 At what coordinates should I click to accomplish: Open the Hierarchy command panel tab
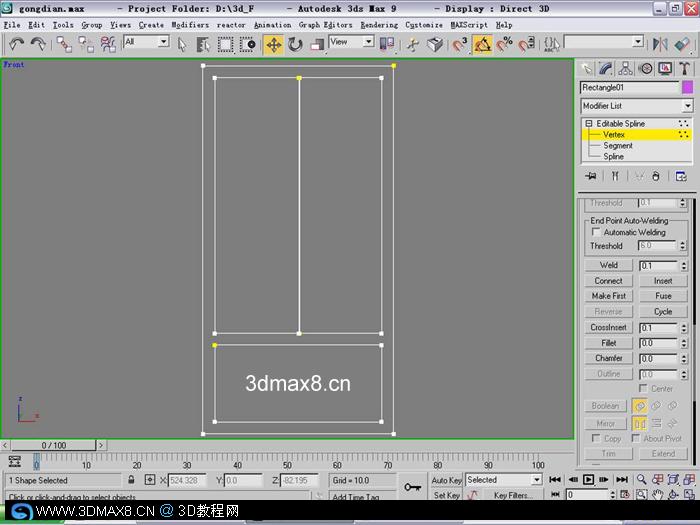click(x=625, y=68)
